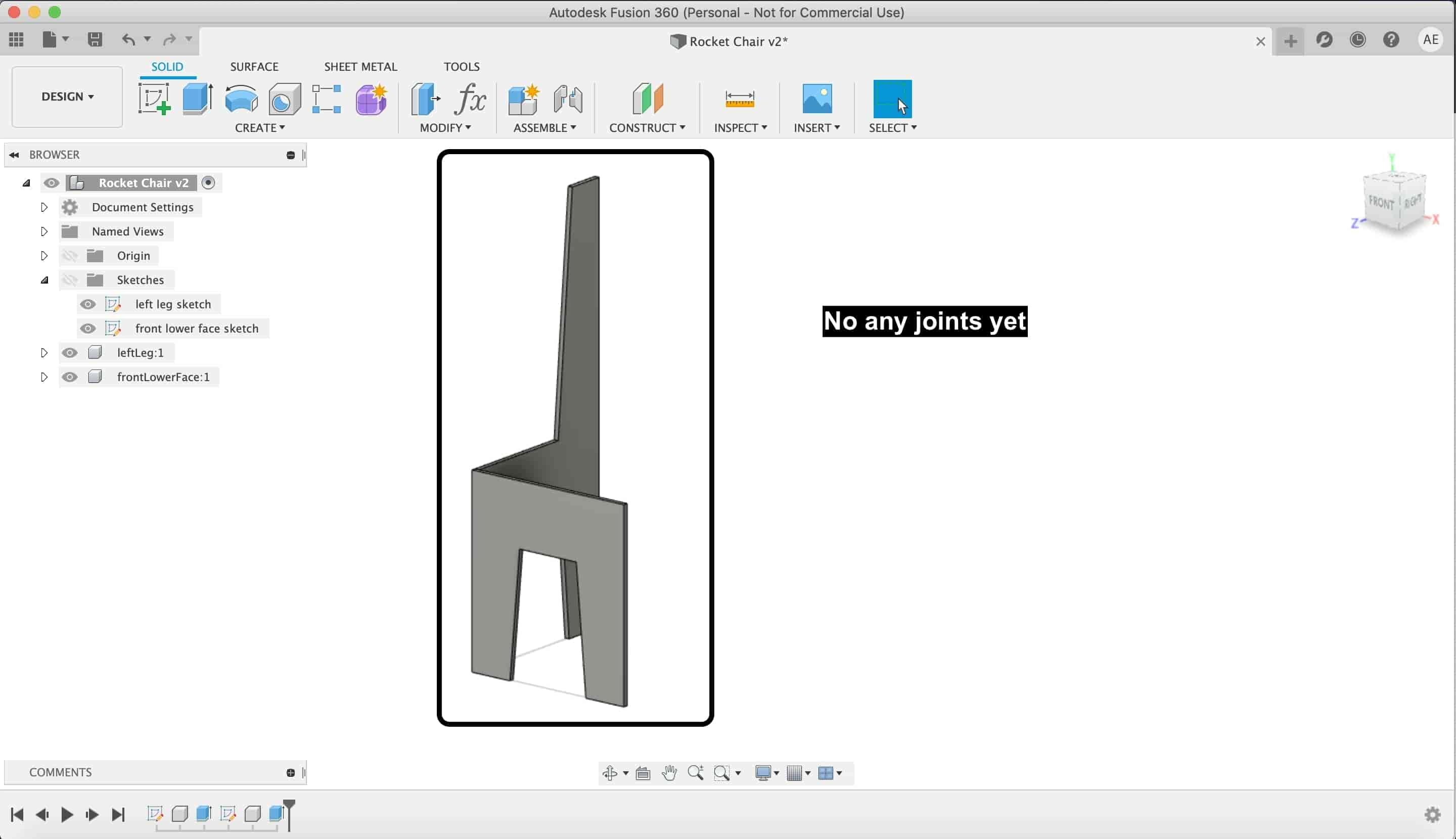This screenshot has height=839, width=1456.
Task: Open Change Parameters fx icon
Action: [x=470, y=99]
